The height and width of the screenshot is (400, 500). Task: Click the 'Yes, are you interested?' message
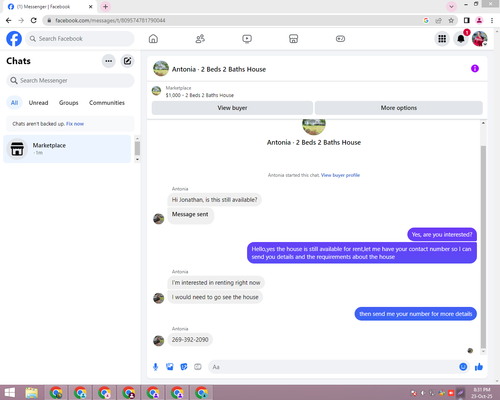pyautogui.click(x=442, y=235)
